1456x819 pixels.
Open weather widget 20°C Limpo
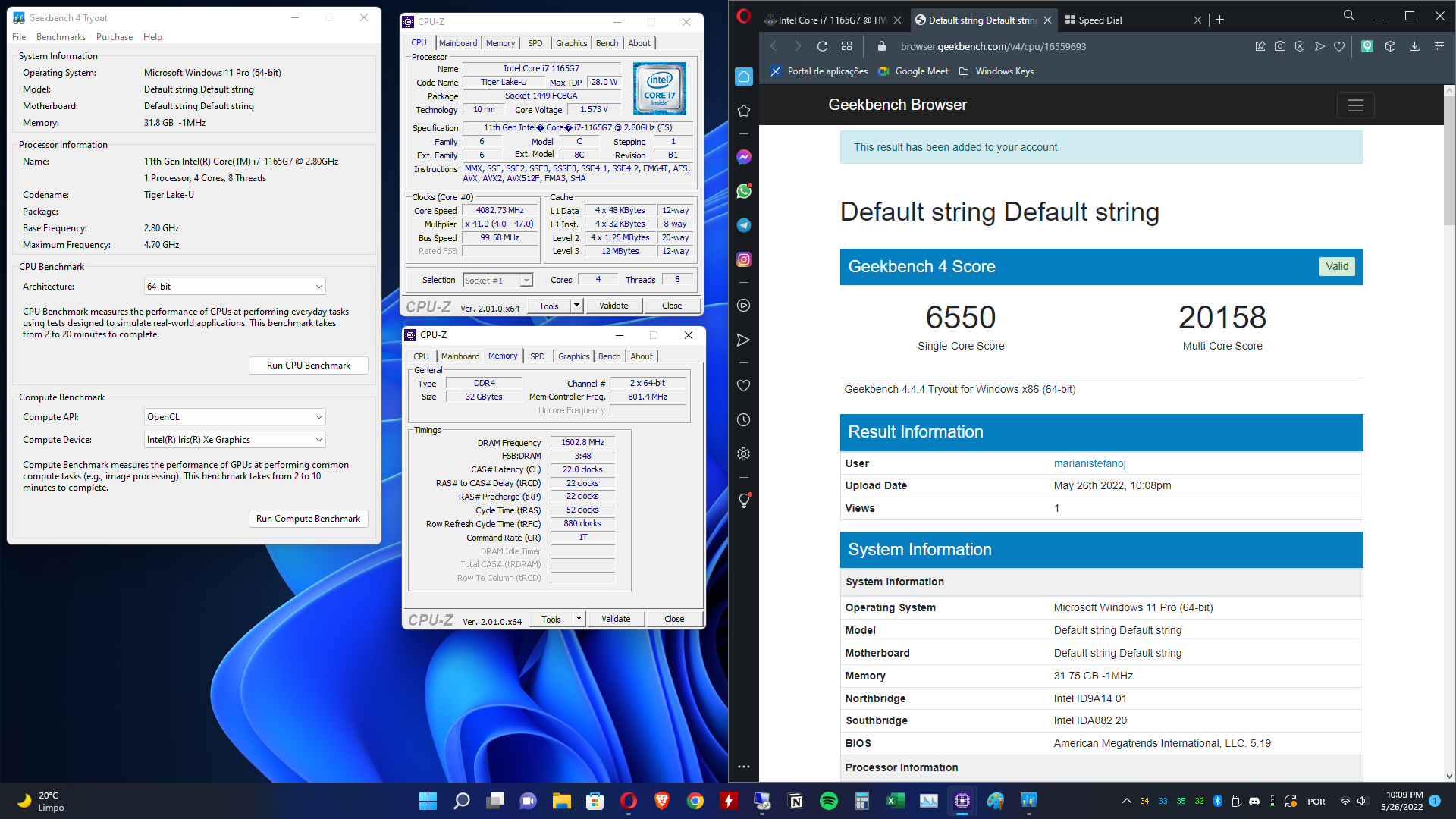(x=42, y=801)
